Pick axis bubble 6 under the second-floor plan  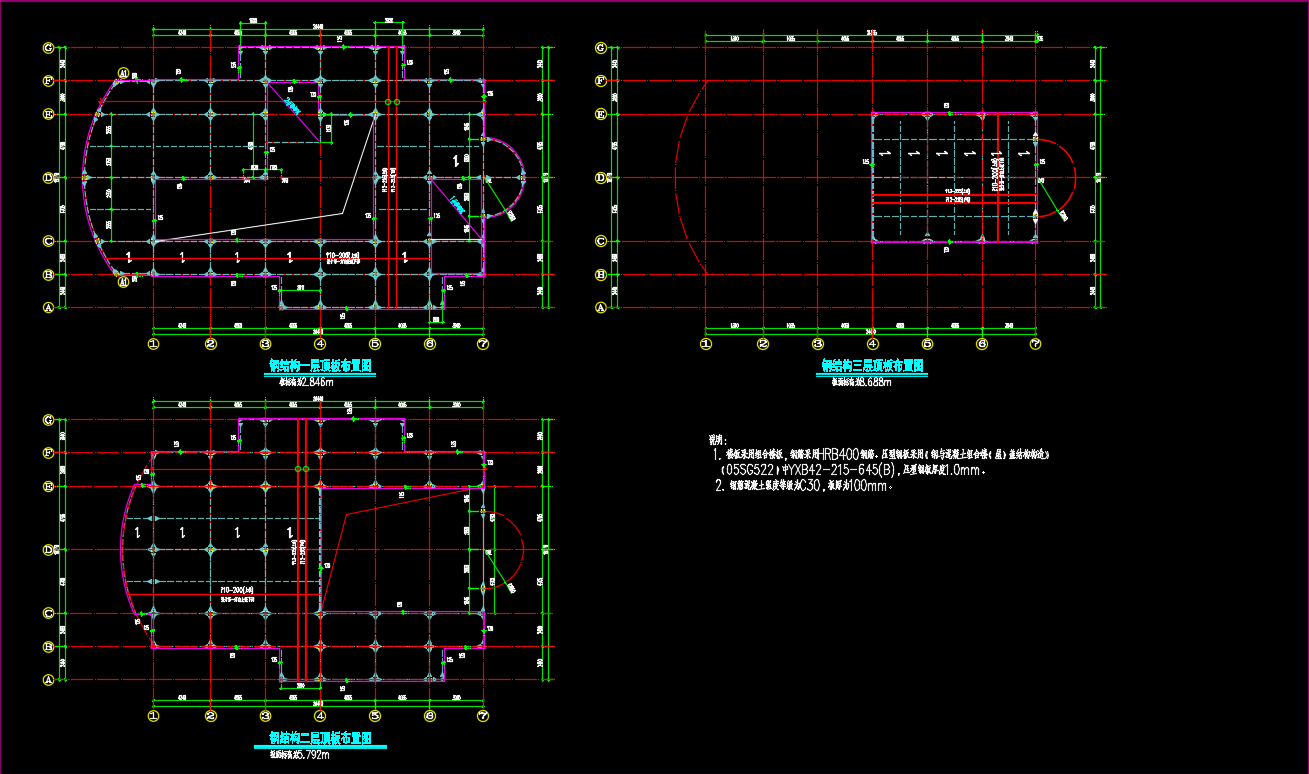pyautogui.click(x=429, y=716)
